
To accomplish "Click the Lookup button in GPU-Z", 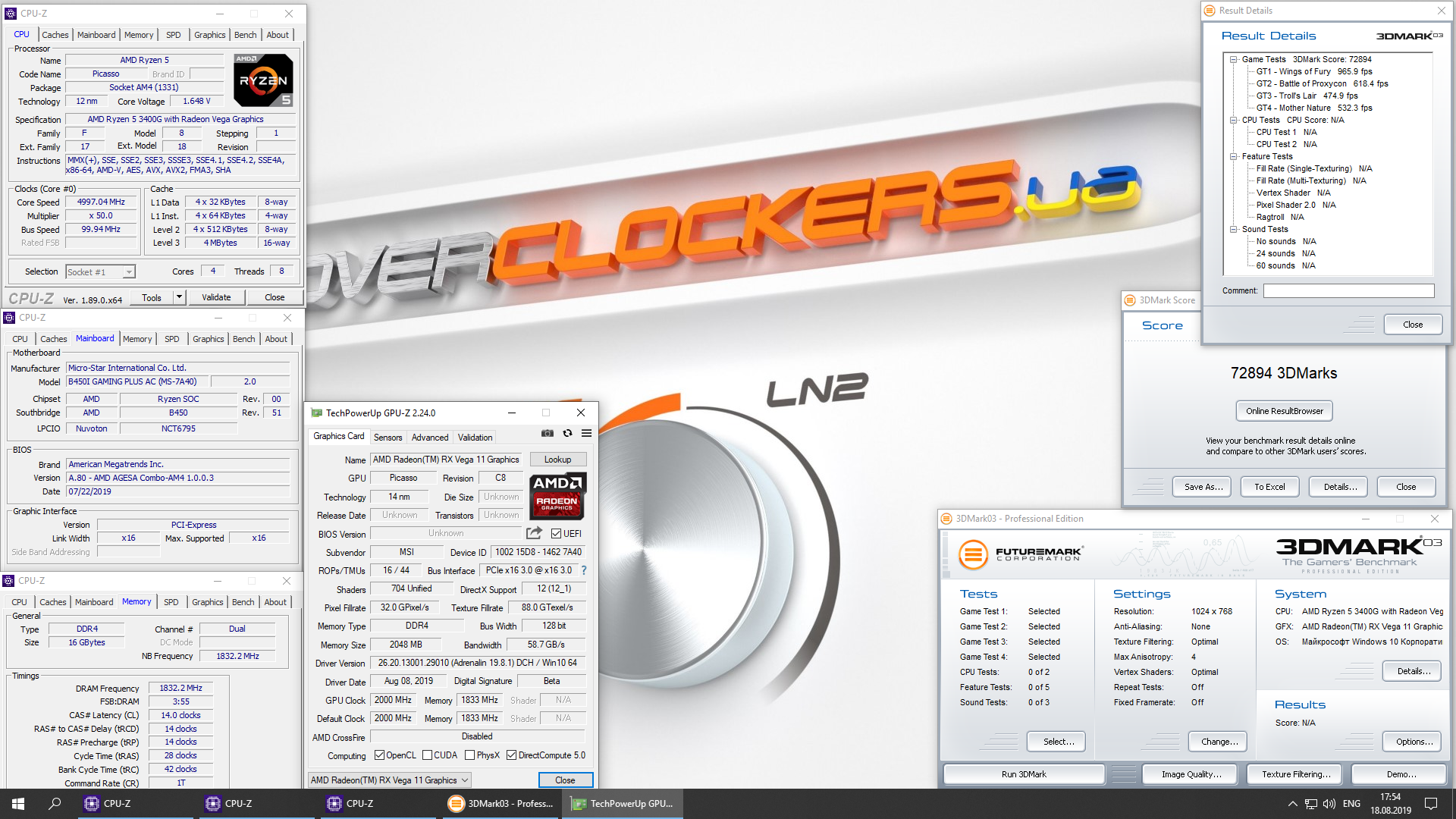I will 558,460.
